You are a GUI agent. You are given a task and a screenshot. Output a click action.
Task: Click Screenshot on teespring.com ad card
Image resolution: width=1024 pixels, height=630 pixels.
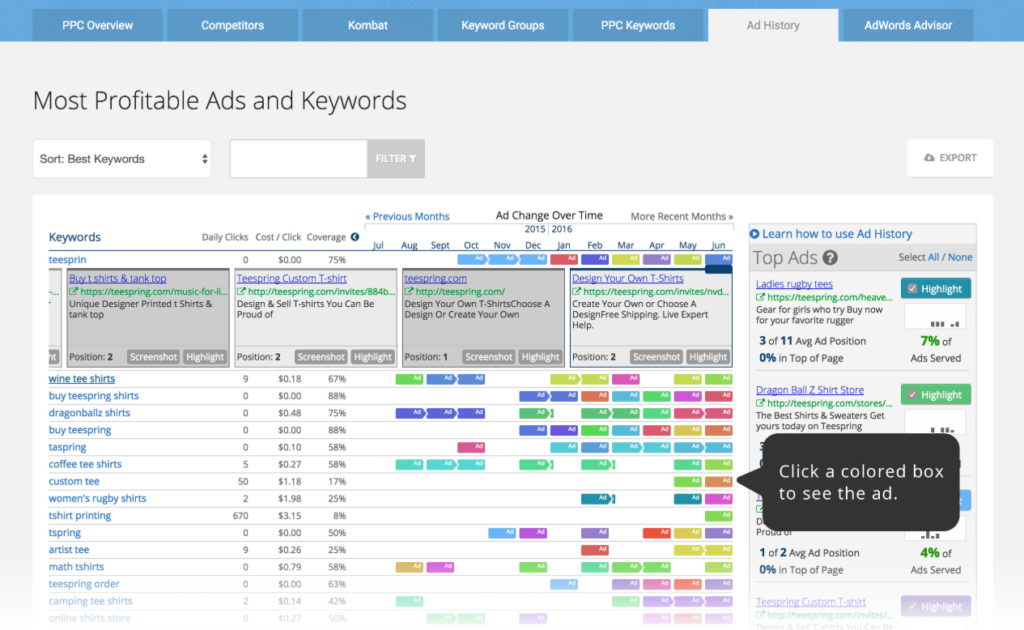pos(489,357)
